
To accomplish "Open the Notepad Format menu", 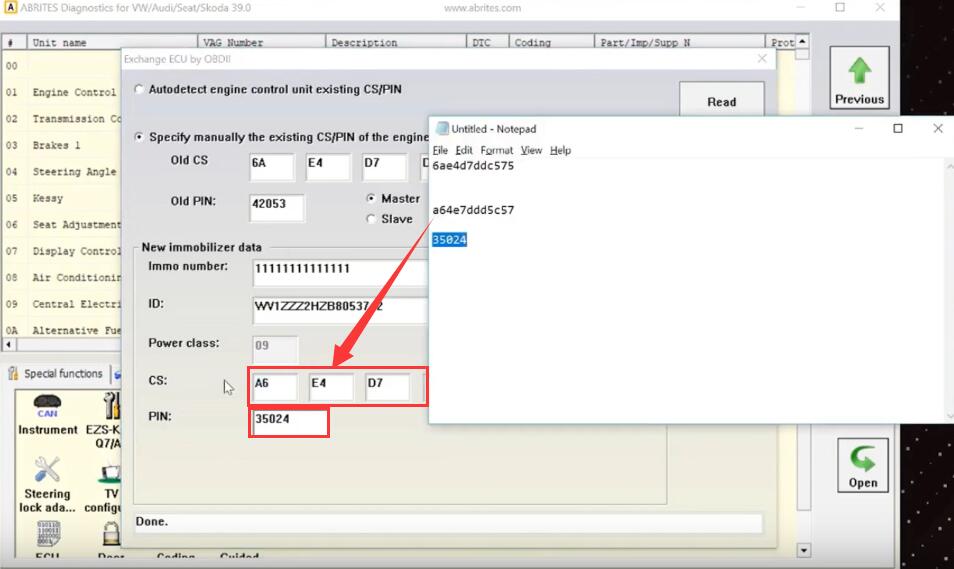I will pos(496,150).
